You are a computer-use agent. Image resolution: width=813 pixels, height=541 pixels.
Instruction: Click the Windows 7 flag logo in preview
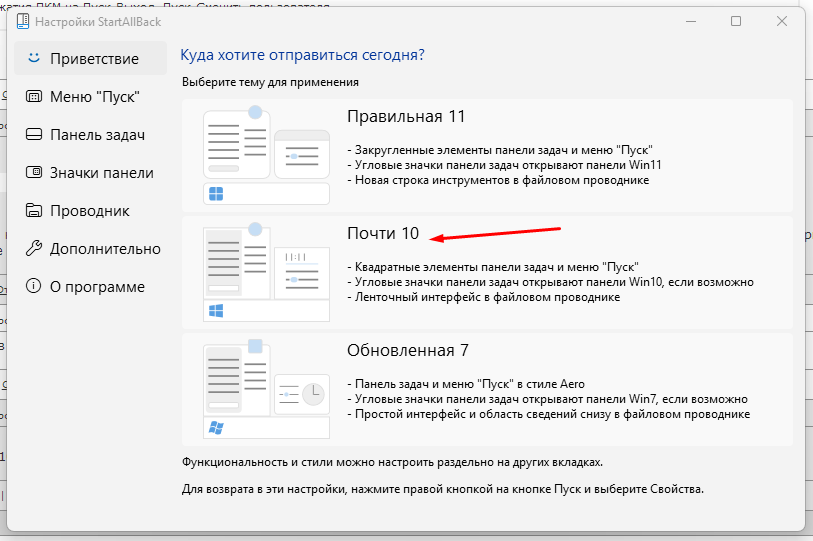(216, 428)
